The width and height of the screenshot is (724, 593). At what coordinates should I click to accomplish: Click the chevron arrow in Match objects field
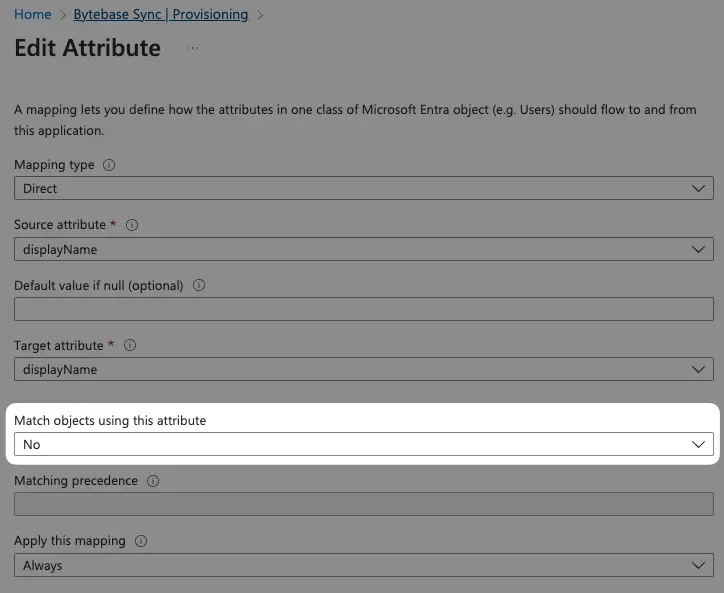point(698,444)
